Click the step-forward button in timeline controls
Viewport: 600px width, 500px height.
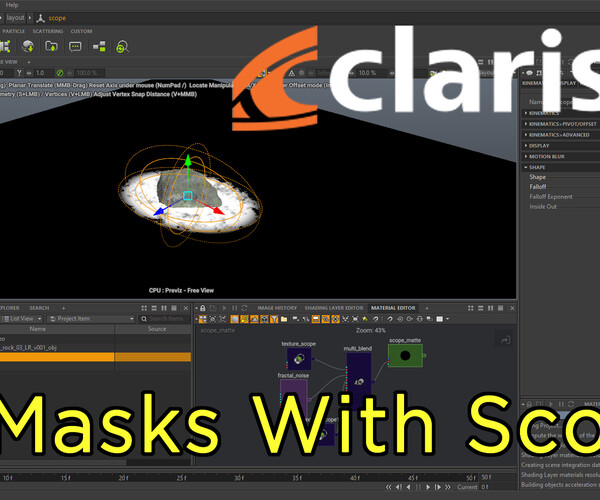438,487
